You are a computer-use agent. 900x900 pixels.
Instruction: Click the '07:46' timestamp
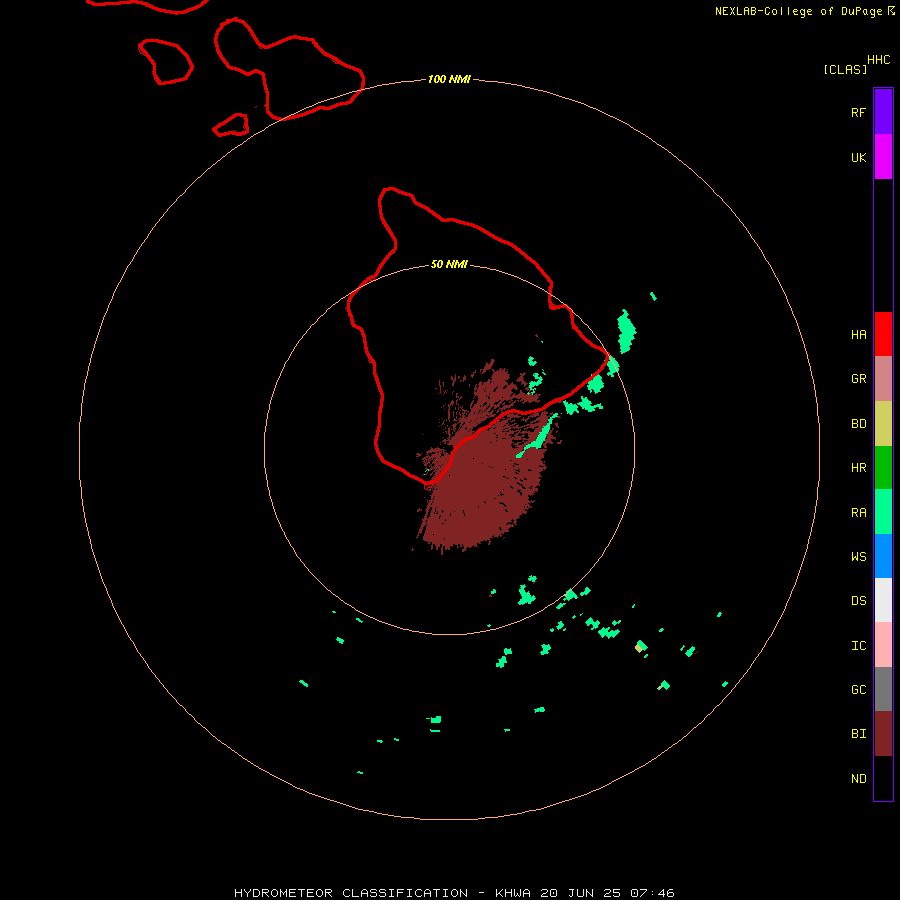click(x=651, y=893)
